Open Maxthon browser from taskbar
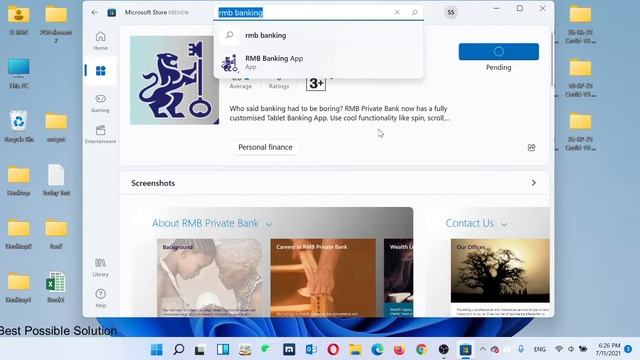 coord(289,349)
